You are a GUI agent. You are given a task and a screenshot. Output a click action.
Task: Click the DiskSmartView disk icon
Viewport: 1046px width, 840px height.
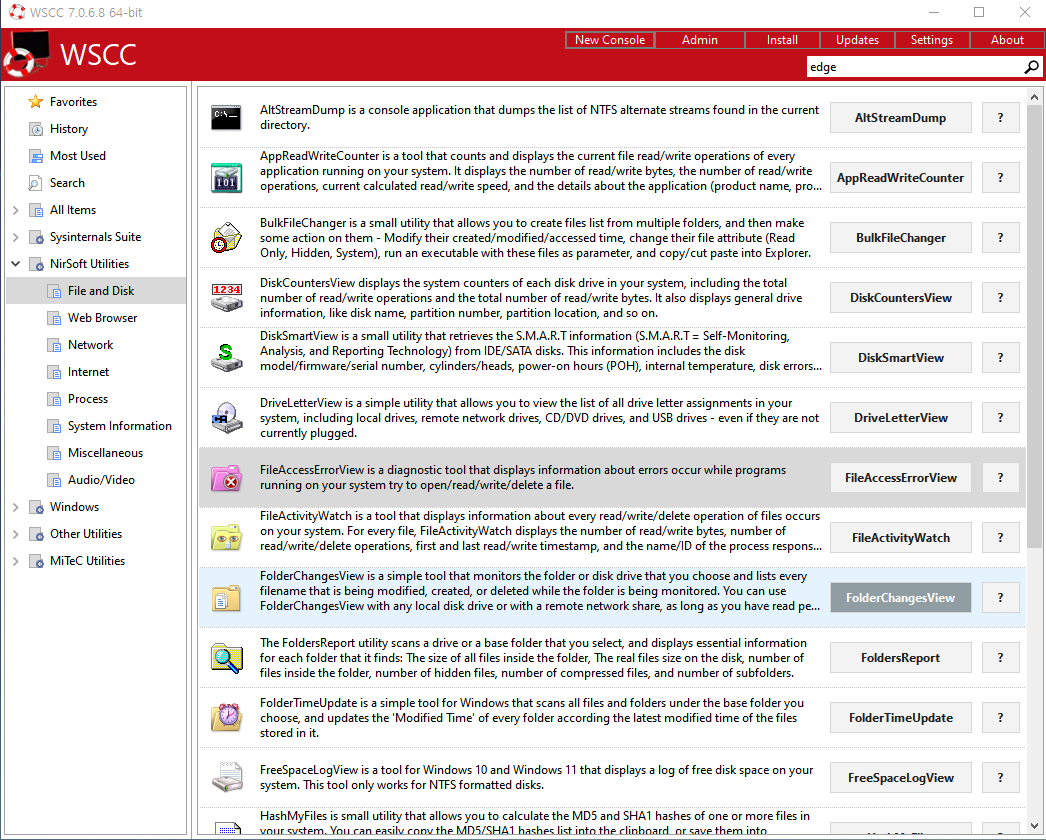227,358
